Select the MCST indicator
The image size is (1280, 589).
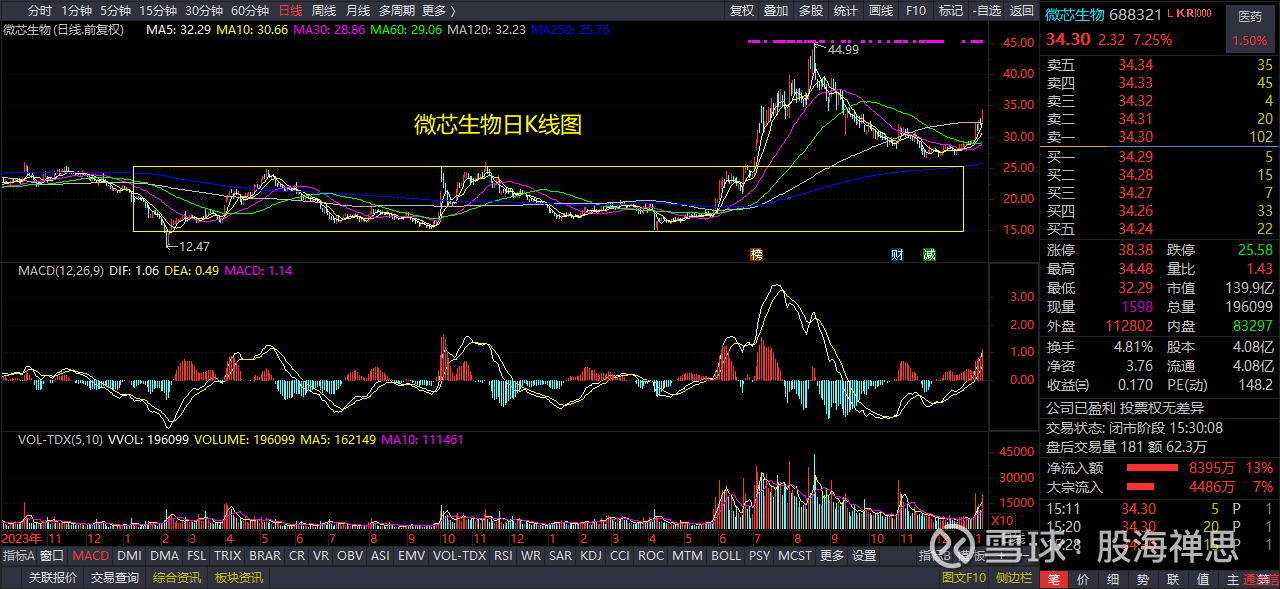point(795,556)
